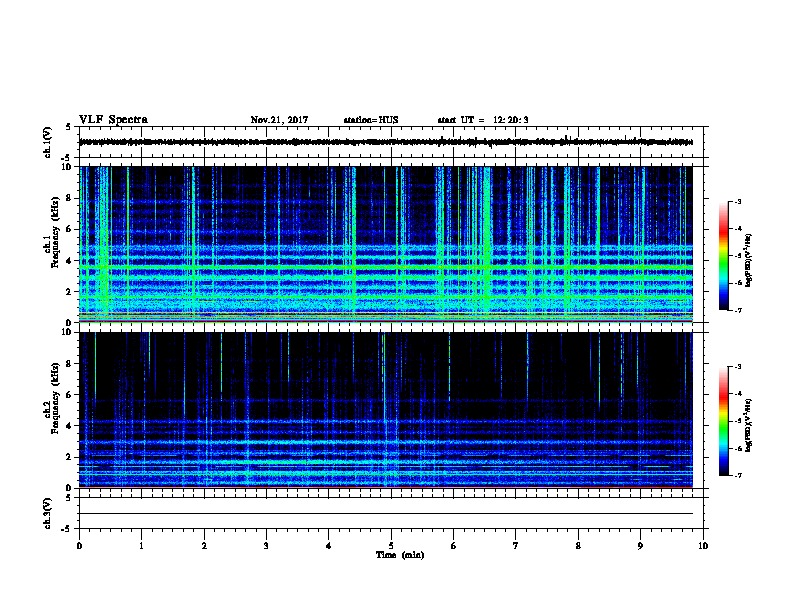Click the "-7" value on ch.2 colorbar
Viewport: 792px width, 612px height.
coord(738,476)
